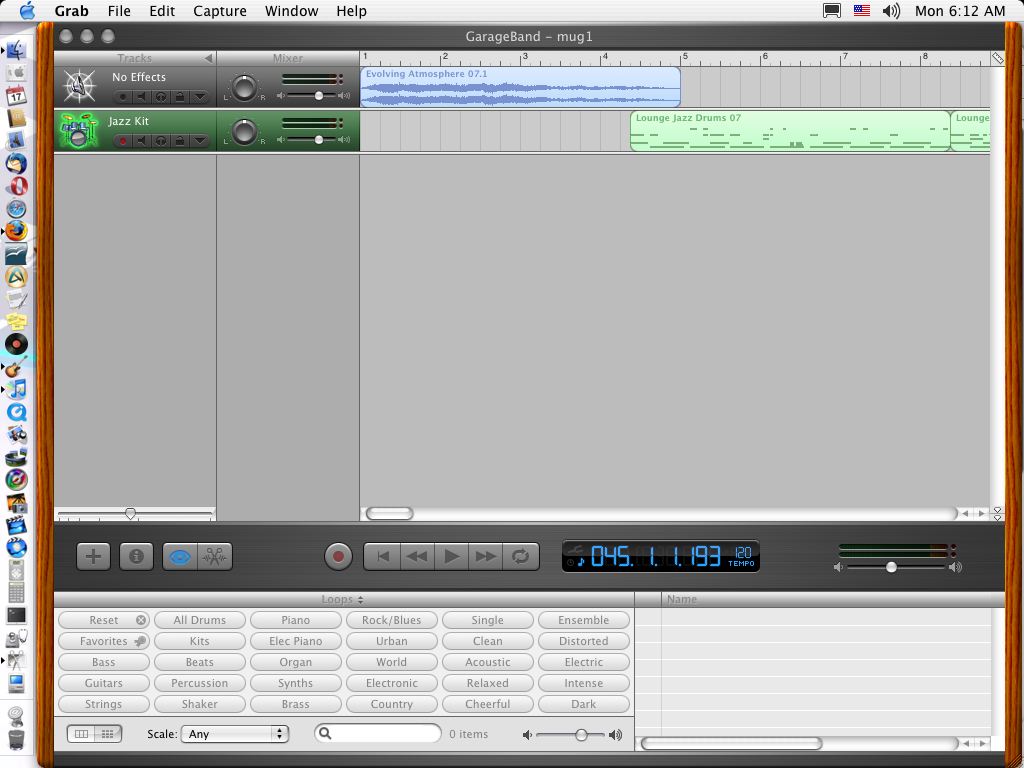Disable record-enable on Jazz Kit track

[122, 140]
